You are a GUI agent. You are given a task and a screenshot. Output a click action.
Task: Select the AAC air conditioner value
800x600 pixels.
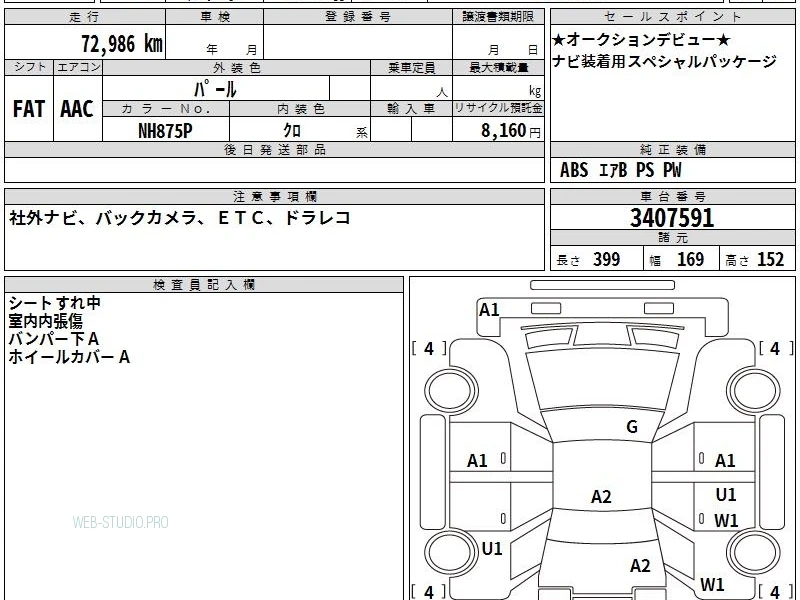(x=77, y=109)
